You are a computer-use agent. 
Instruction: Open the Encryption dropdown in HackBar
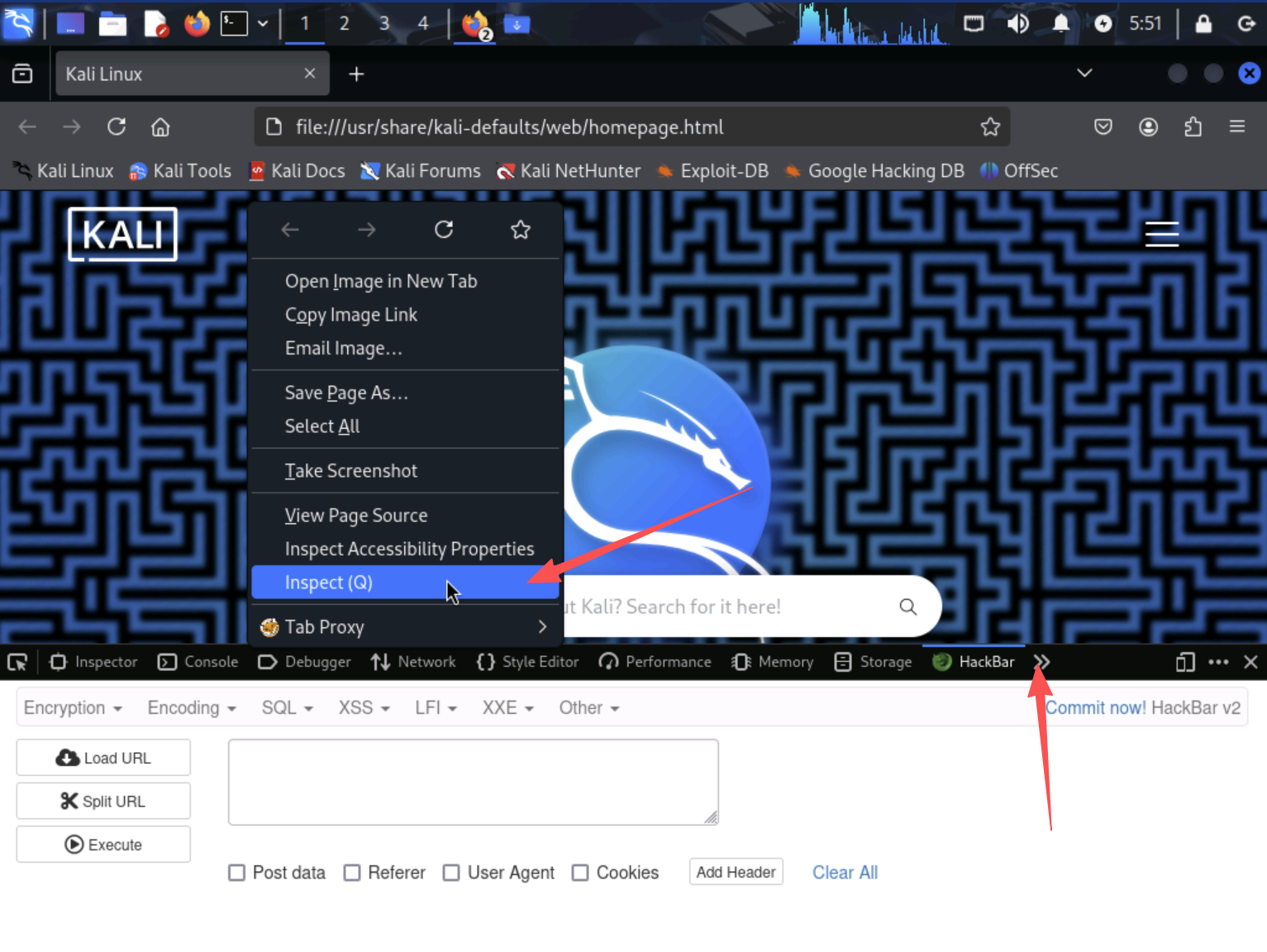(73, 708)
